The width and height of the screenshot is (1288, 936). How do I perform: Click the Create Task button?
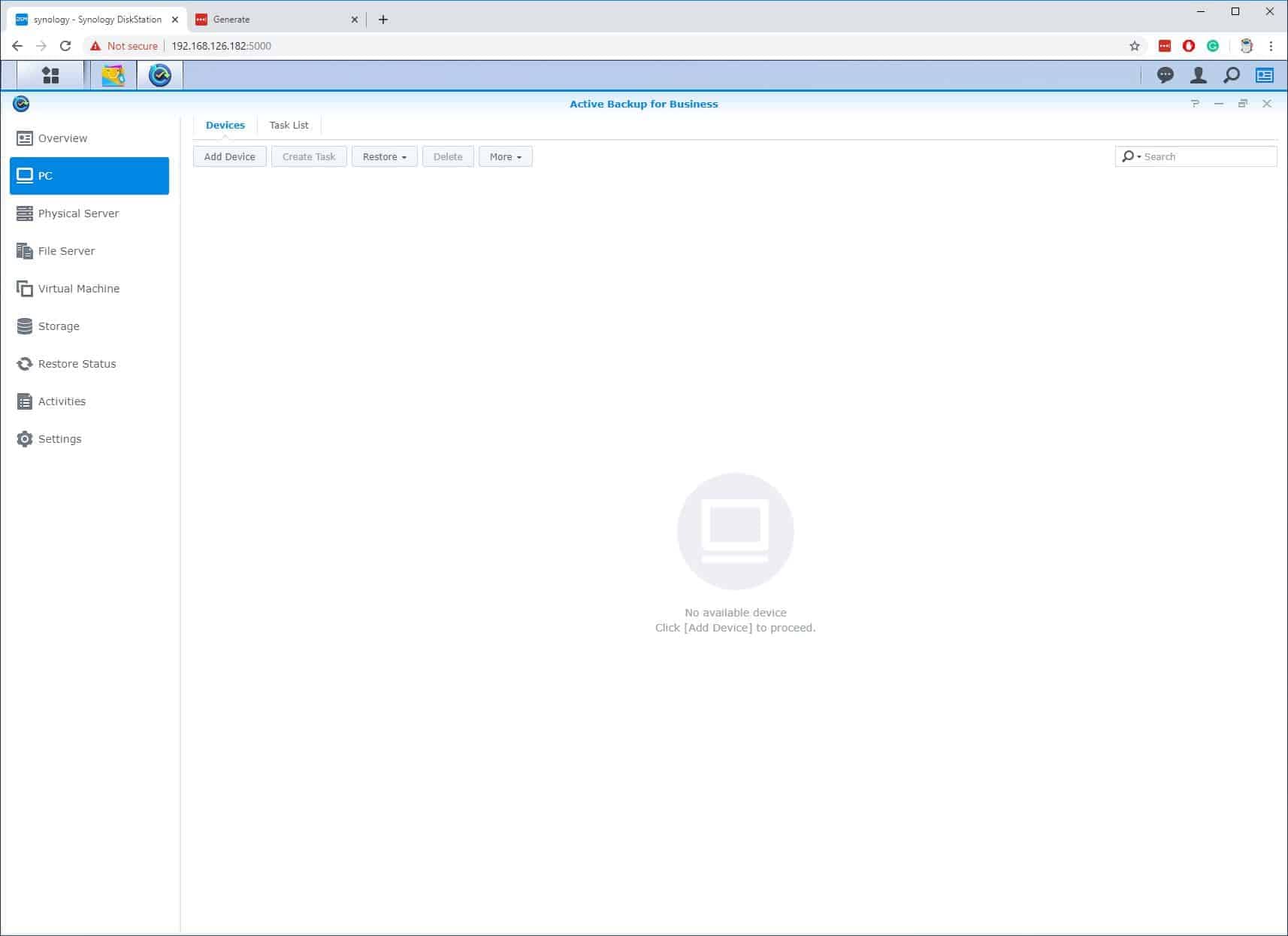309,156
